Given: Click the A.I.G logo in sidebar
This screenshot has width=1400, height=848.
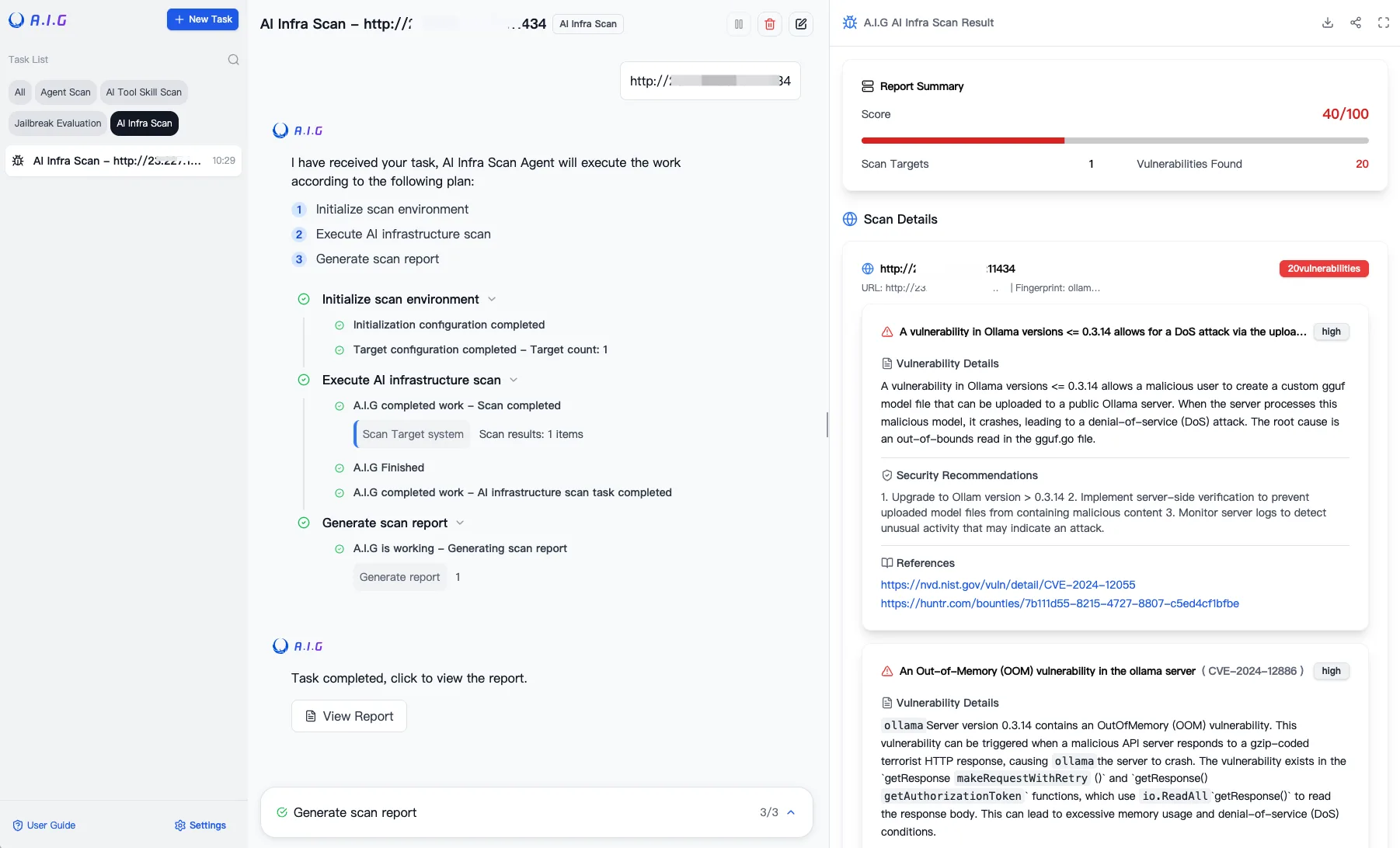Looking at the screenshot, I should pos(37,20).
